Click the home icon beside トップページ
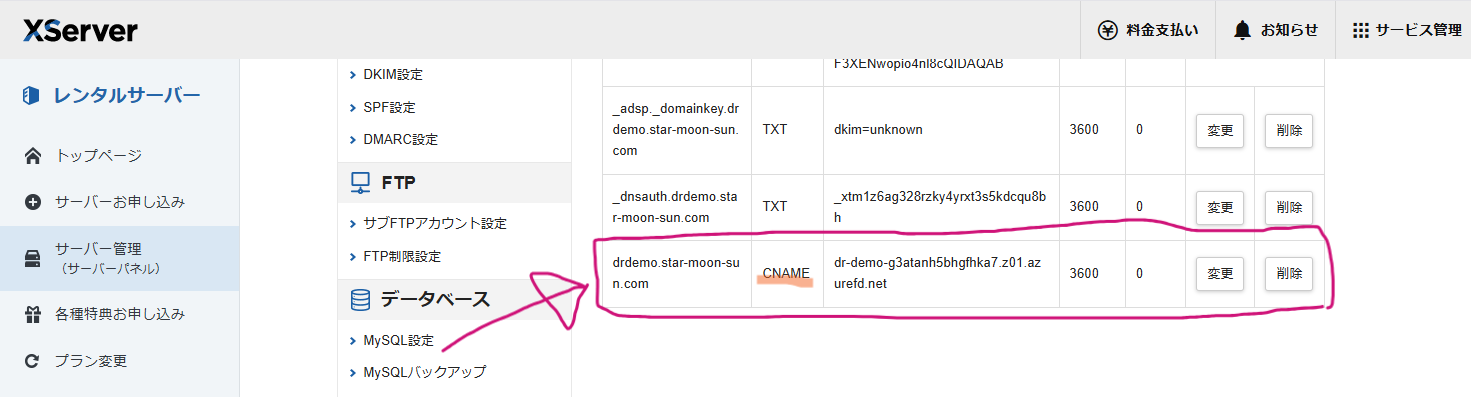The width and height of the screenshot is (1471, 397). (32, 156)
